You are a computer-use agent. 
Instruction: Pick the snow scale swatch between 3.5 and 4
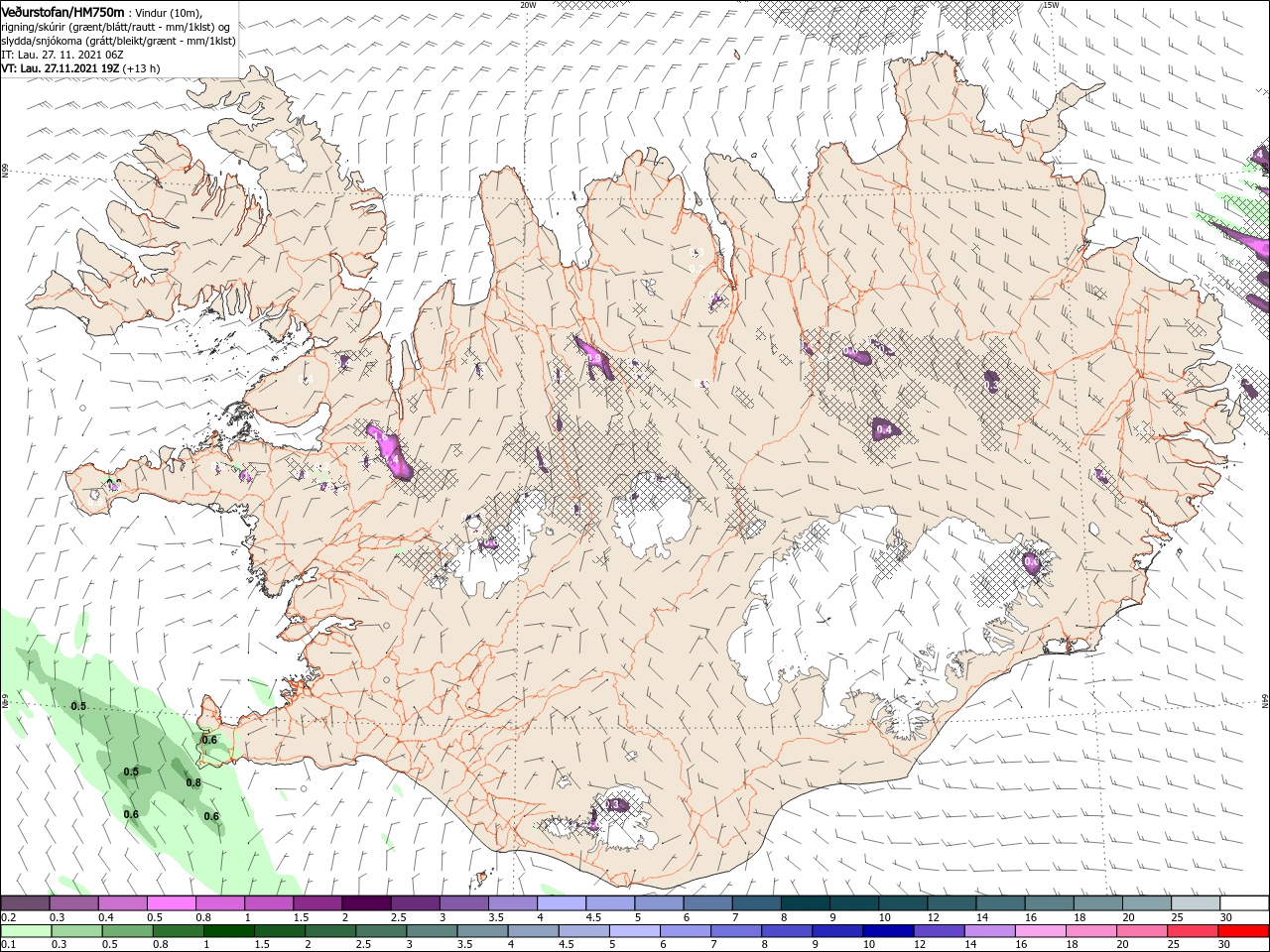coord(512,903)
